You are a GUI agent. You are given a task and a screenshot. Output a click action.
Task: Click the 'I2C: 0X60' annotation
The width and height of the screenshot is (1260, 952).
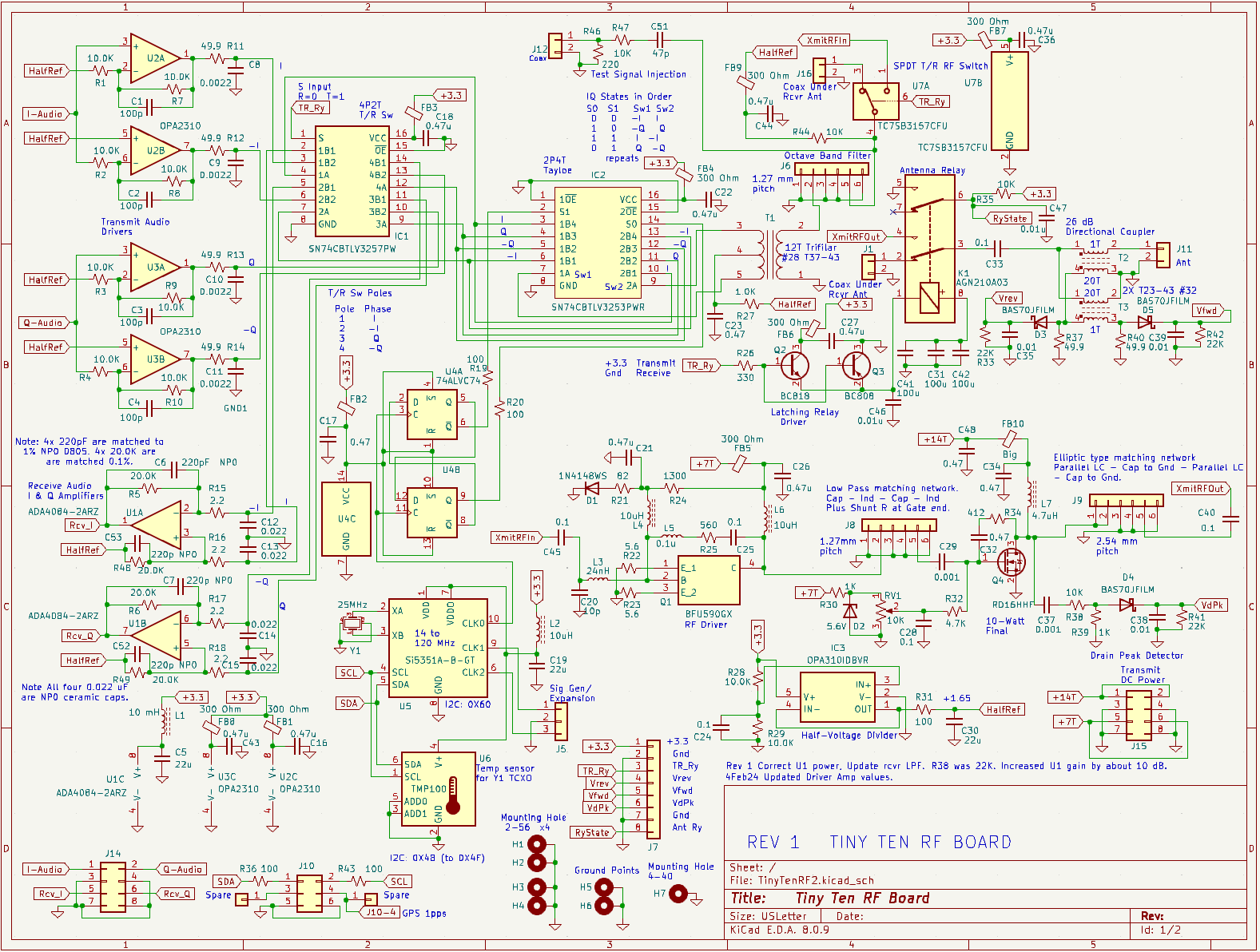(x=467, y=704)
